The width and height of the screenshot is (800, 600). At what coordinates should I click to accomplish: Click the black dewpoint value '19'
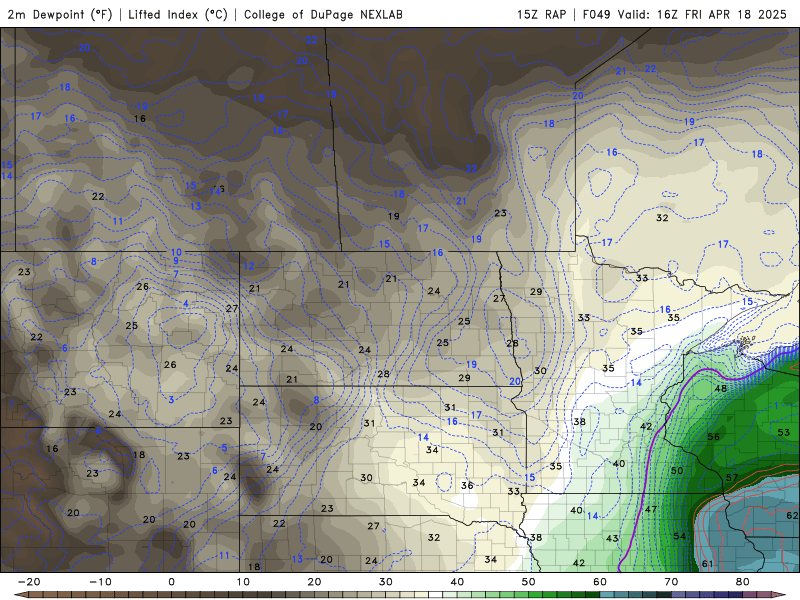click(x=393, y=216)
